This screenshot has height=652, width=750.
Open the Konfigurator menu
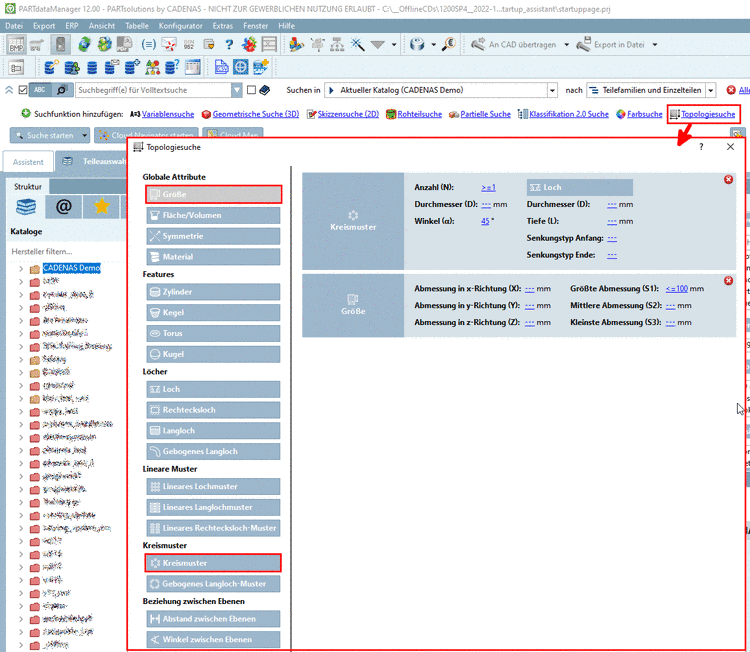pos(180,24)
